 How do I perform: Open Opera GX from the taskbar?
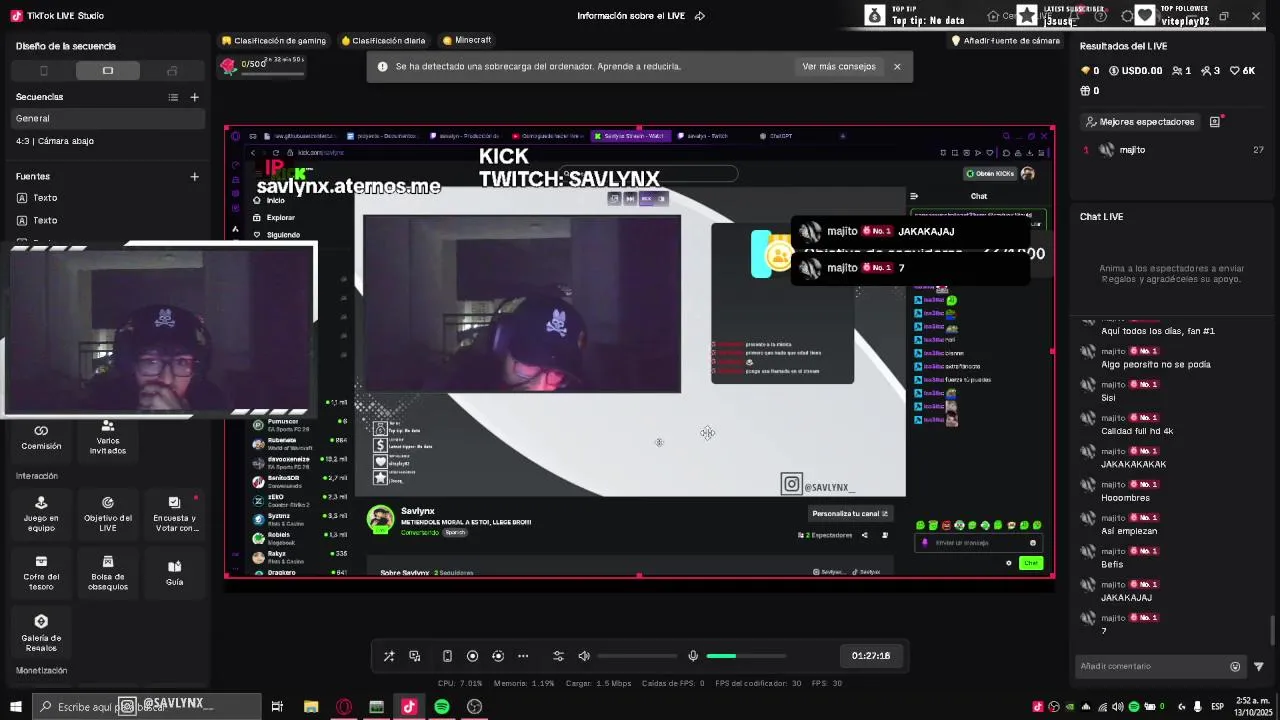344,707
